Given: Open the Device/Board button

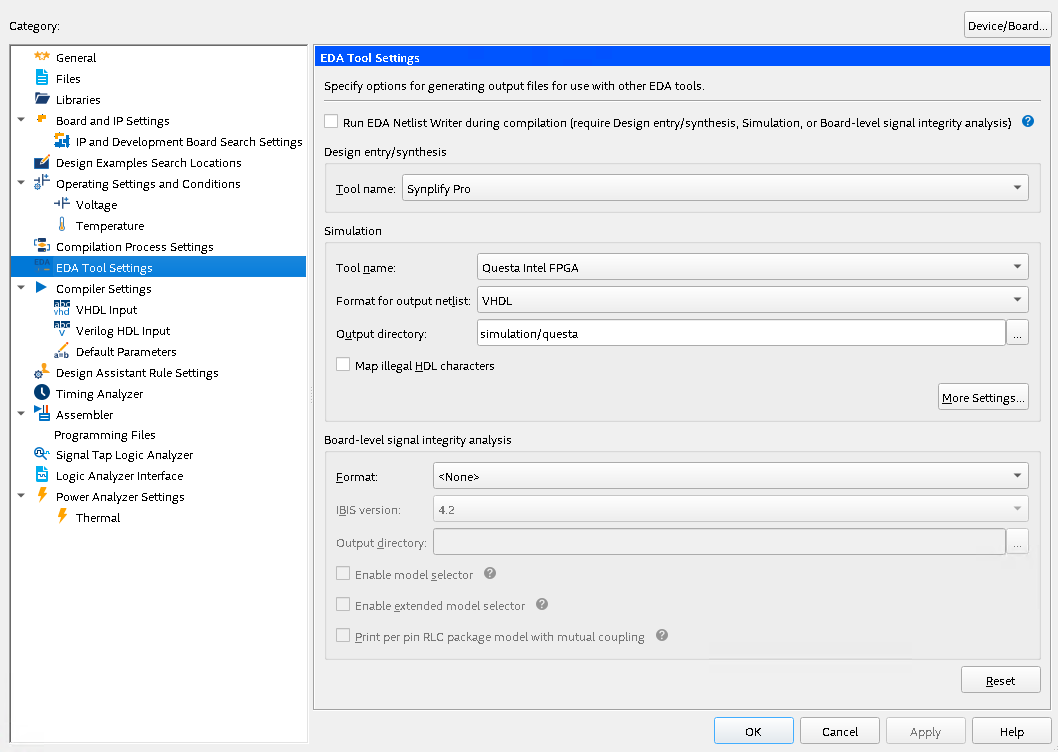Looking at the screenshot, I should coord(1007,26).
